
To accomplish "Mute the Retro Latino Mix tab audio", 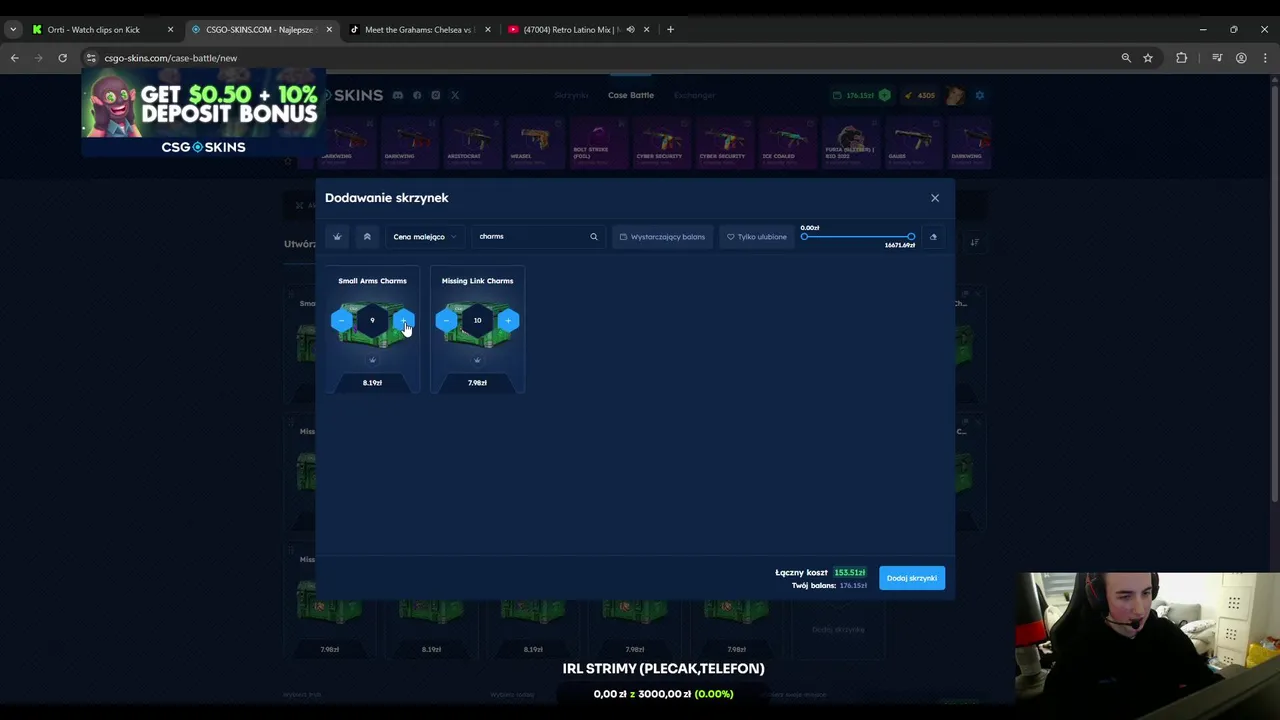I will point(630,29).
